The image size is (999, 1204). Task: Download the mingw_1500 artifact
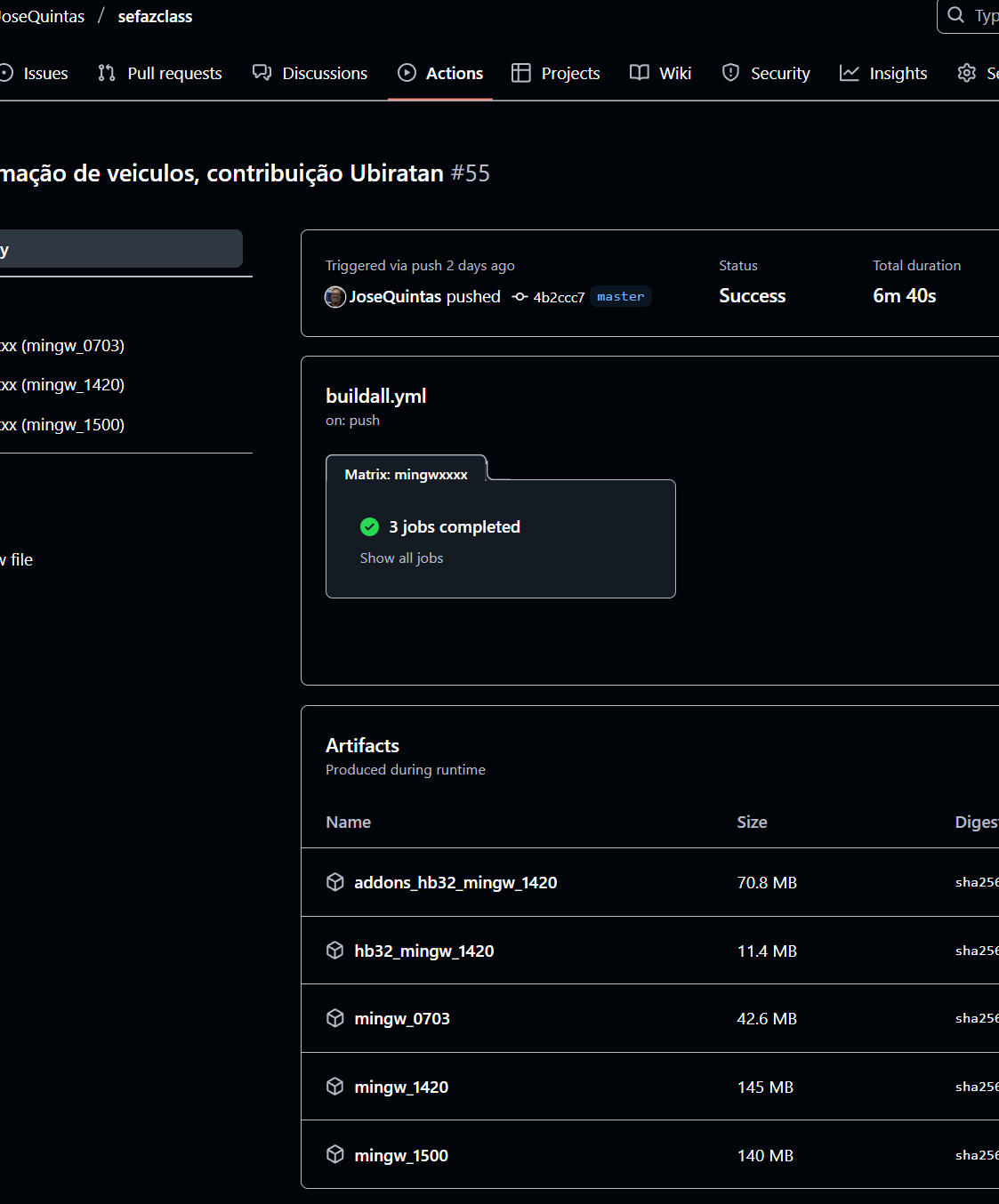(x=401, y=1156)
